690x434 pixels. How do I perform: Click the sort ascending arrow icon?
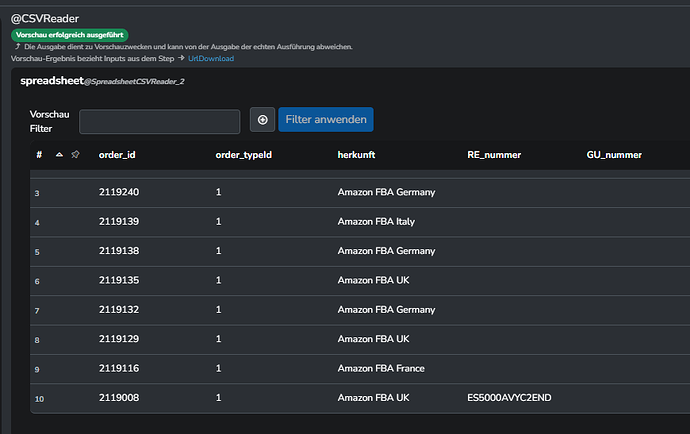(x=59, y=155)
